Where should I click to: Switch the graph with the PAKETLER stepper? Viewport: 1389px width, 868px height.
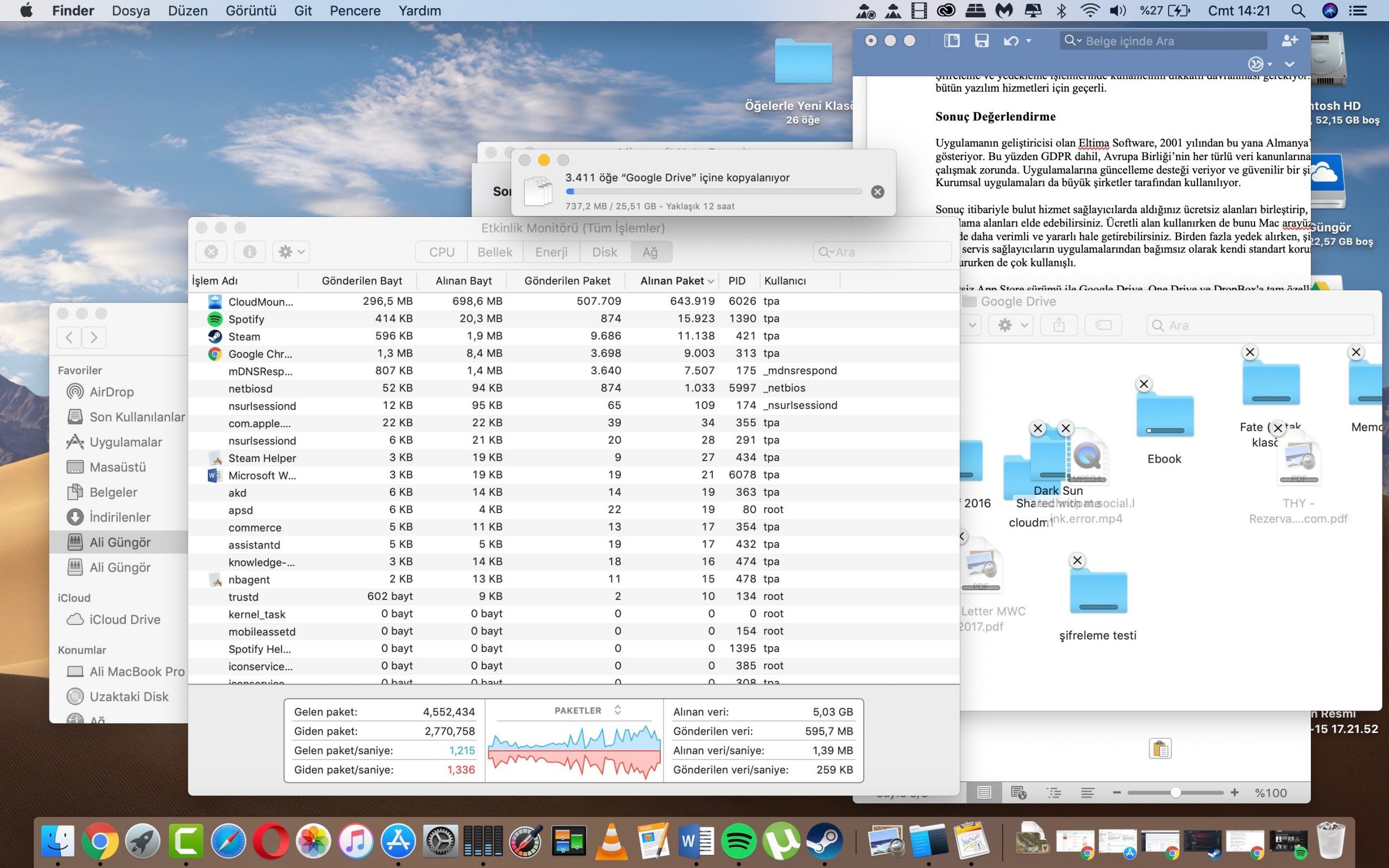tap(617, 710)
